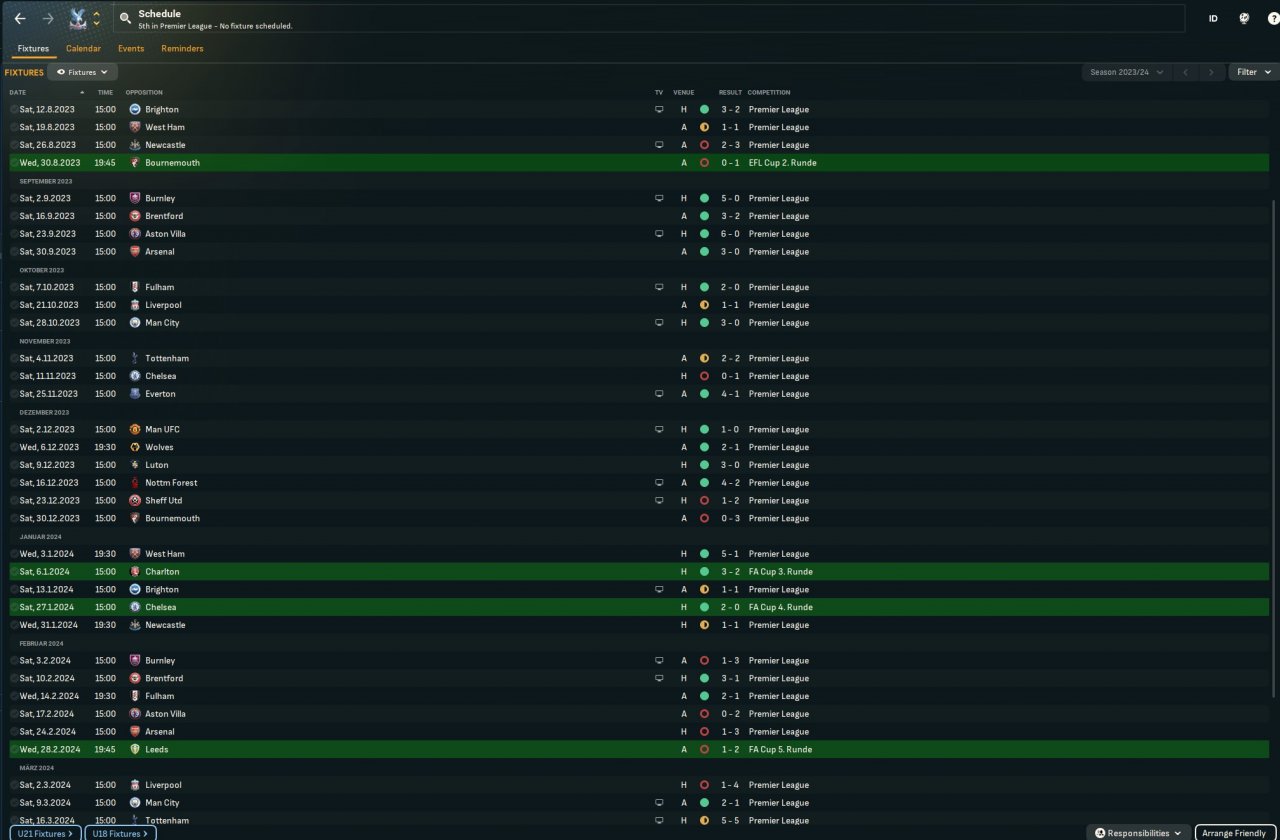Viewport: 1280px width, 840px height.
Task: Click the Luton club badge
Action: [135, 465]
